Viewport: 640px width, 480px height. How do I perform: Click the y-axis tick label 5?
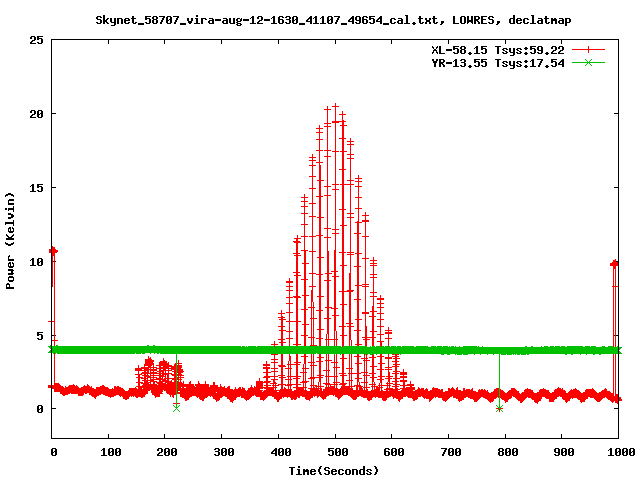[40, 336]
